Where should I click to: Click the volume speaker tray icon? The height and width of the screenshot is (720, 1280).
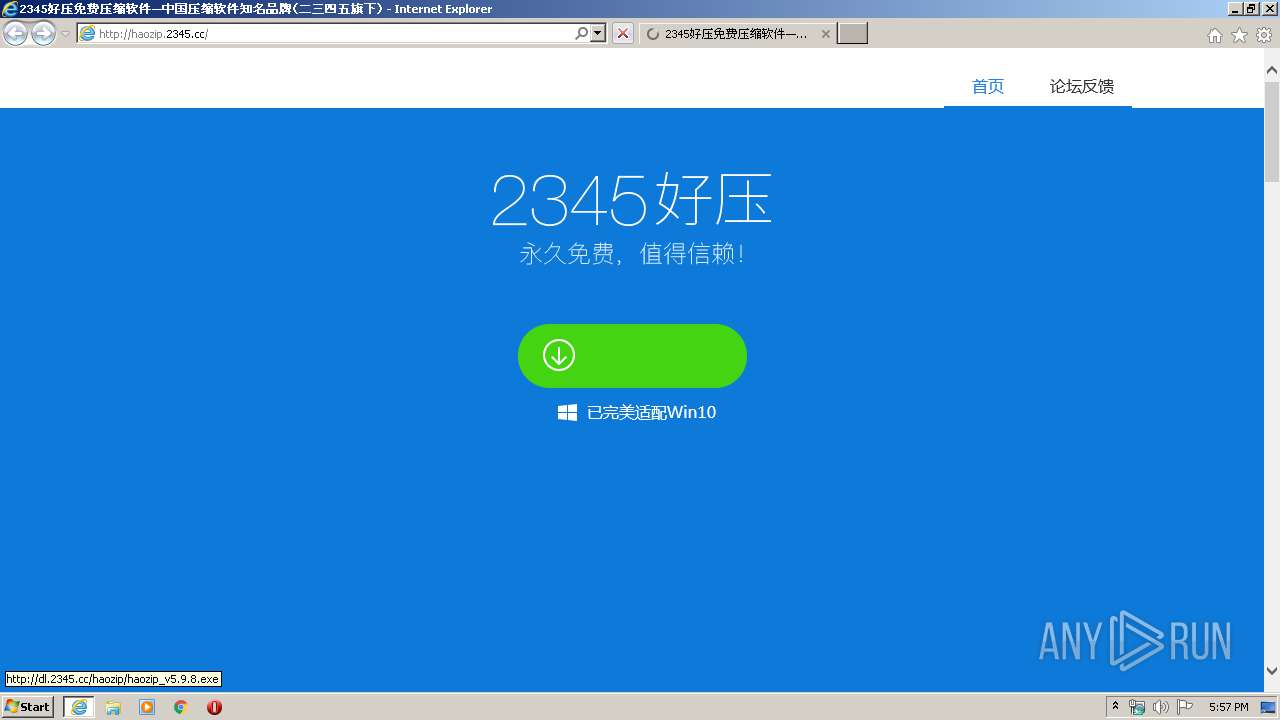click(x=1161, y=707)
